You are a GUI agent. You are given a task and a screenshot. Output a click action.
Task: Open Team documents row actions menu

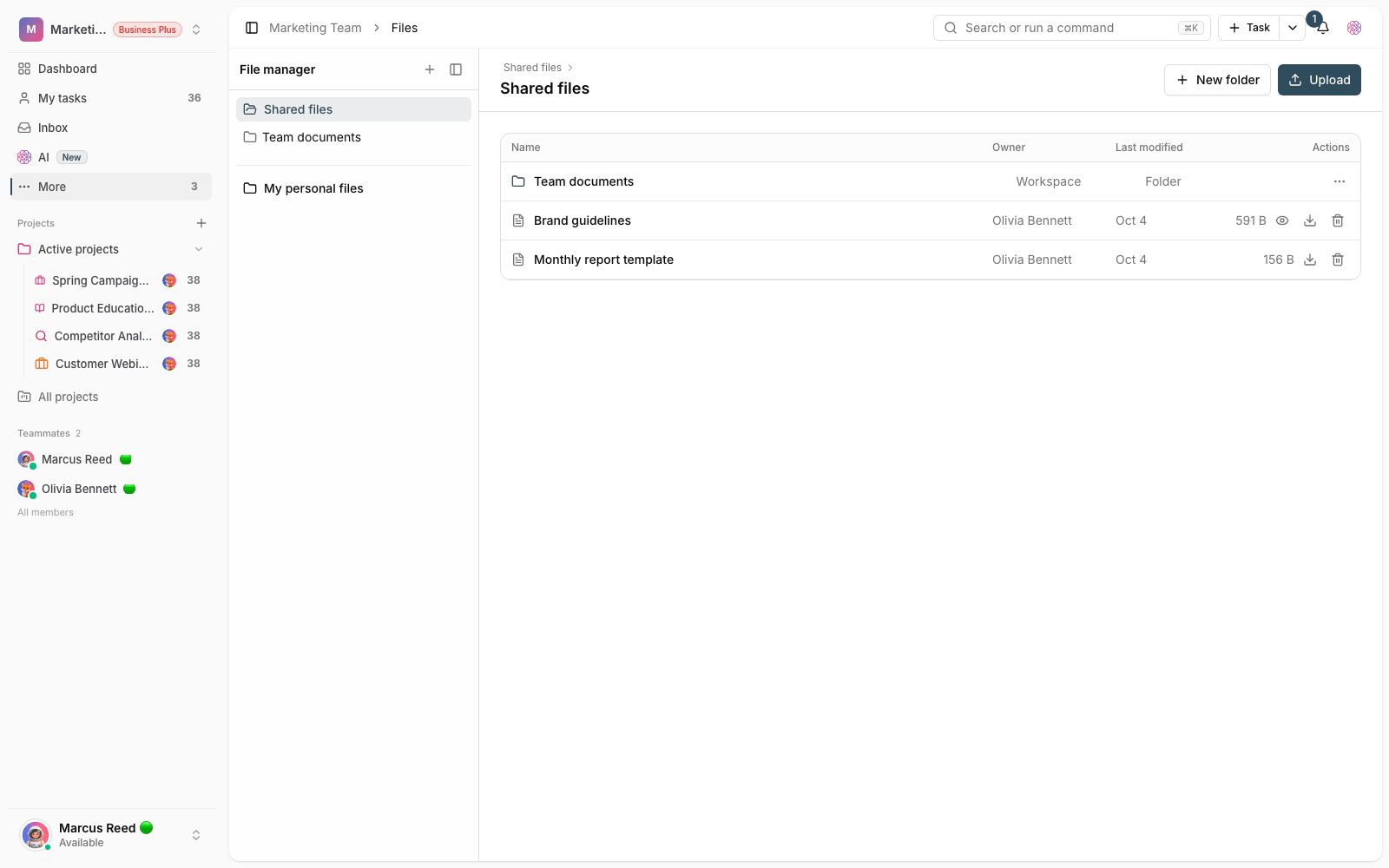[x=1340, y=181]
